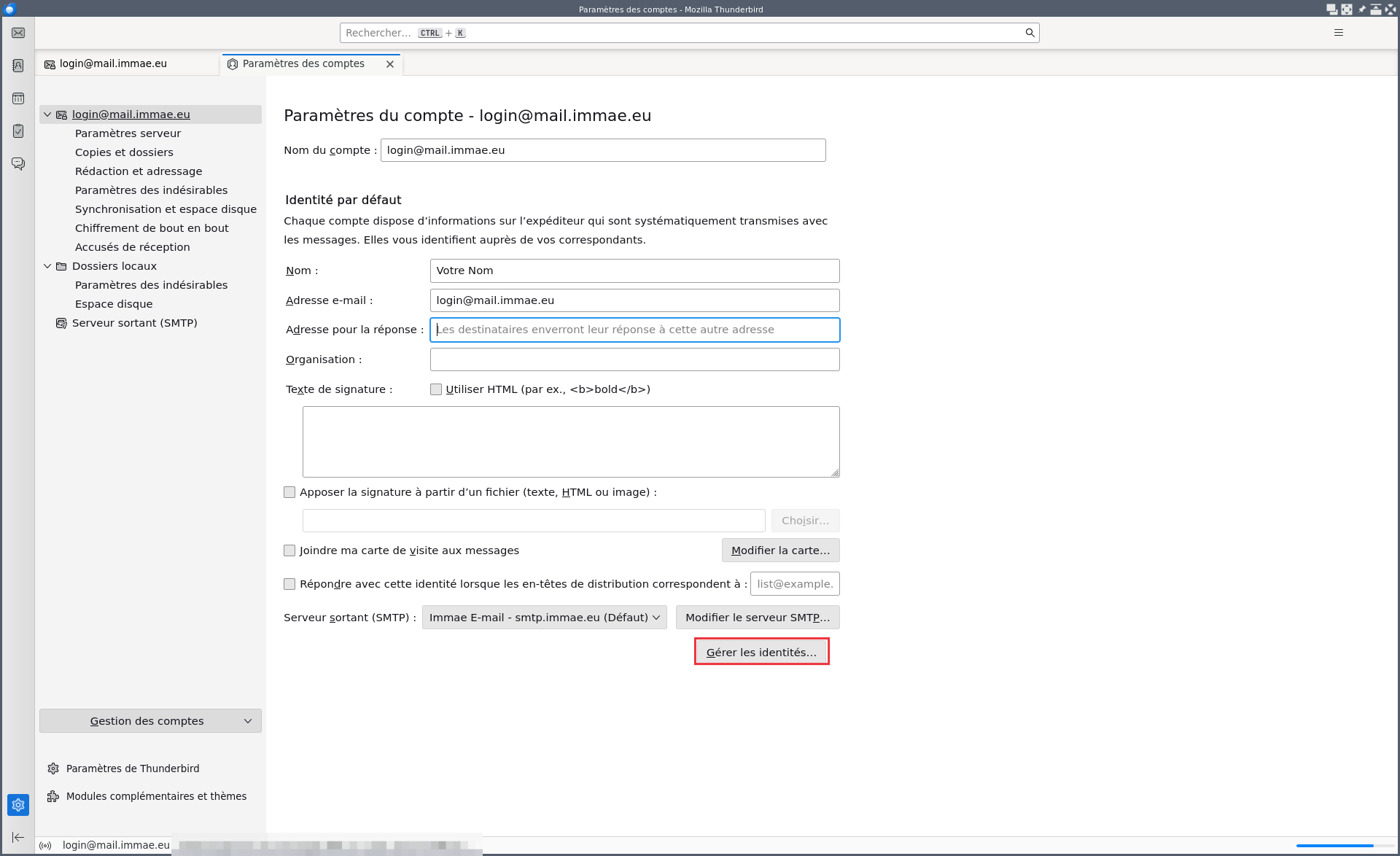Click the online status icon in status bar
The height and width of the screenshot is (856, 1400).
(x=46, y=846)
